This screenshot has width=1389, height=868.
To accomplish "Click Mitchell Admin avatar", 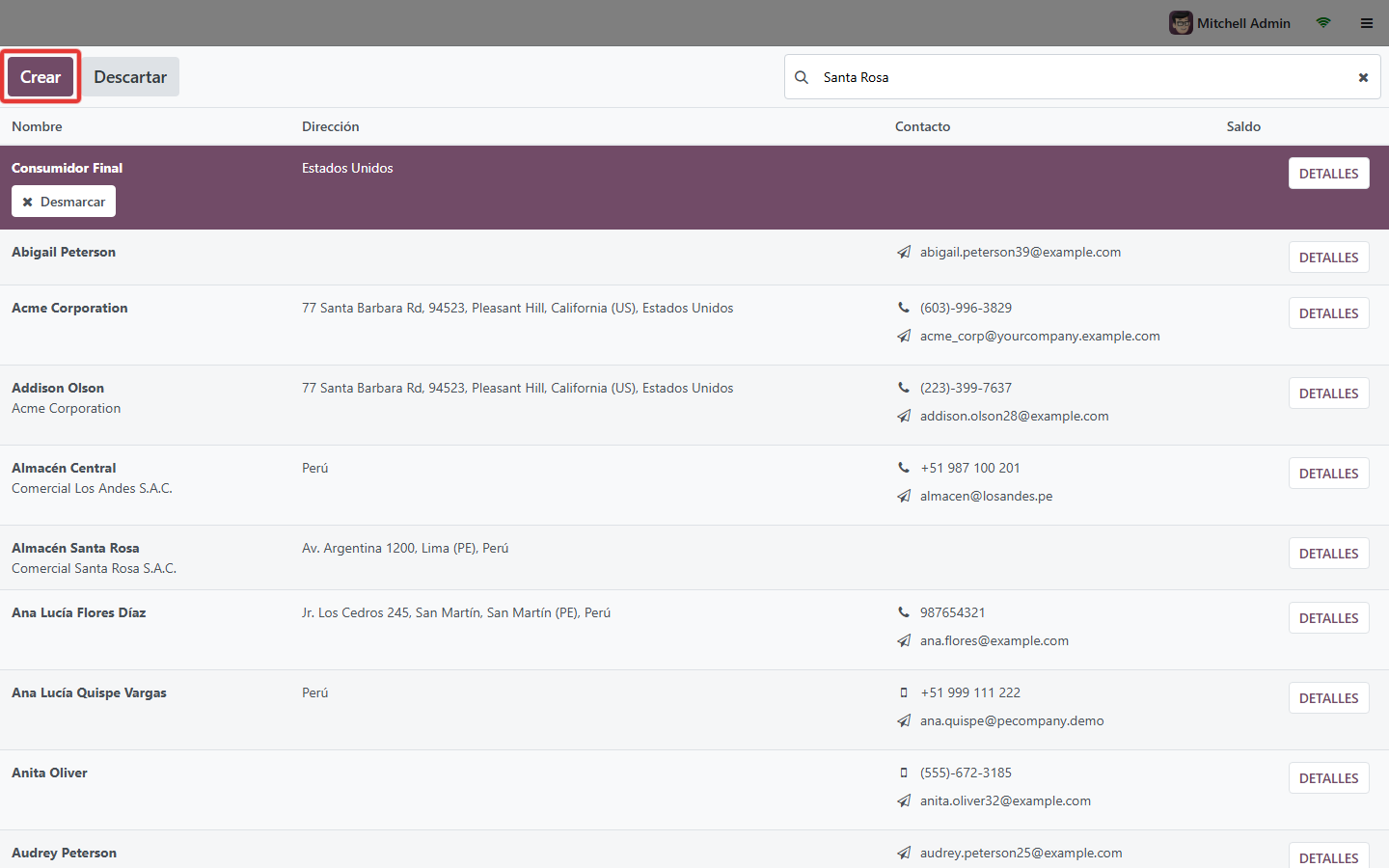I will 1181,23.
